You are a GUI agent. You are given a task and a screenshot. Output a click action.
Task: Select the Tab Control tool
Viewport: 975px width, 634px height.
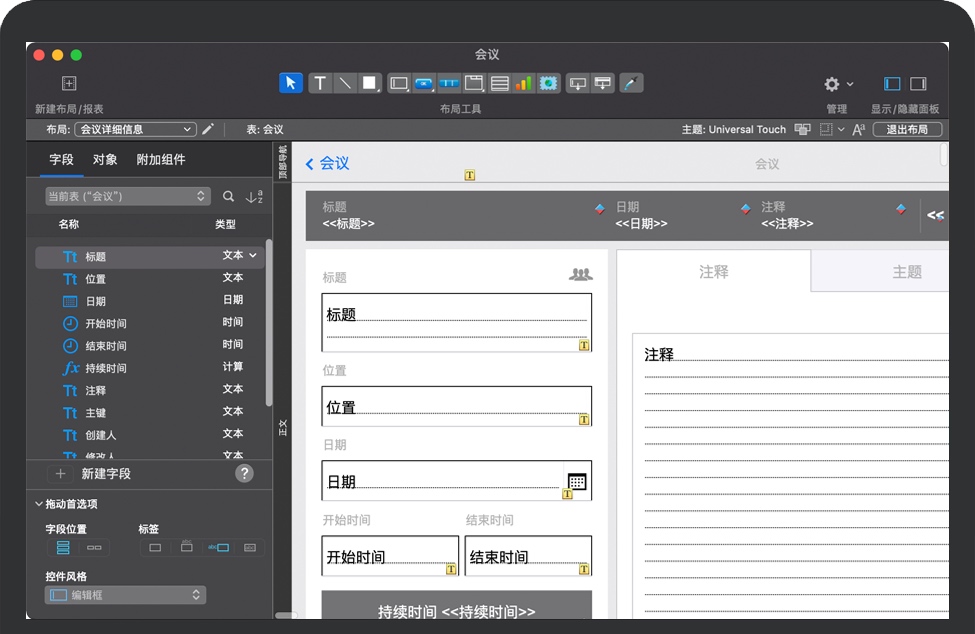pyautogui.click(x=474, y=83)
